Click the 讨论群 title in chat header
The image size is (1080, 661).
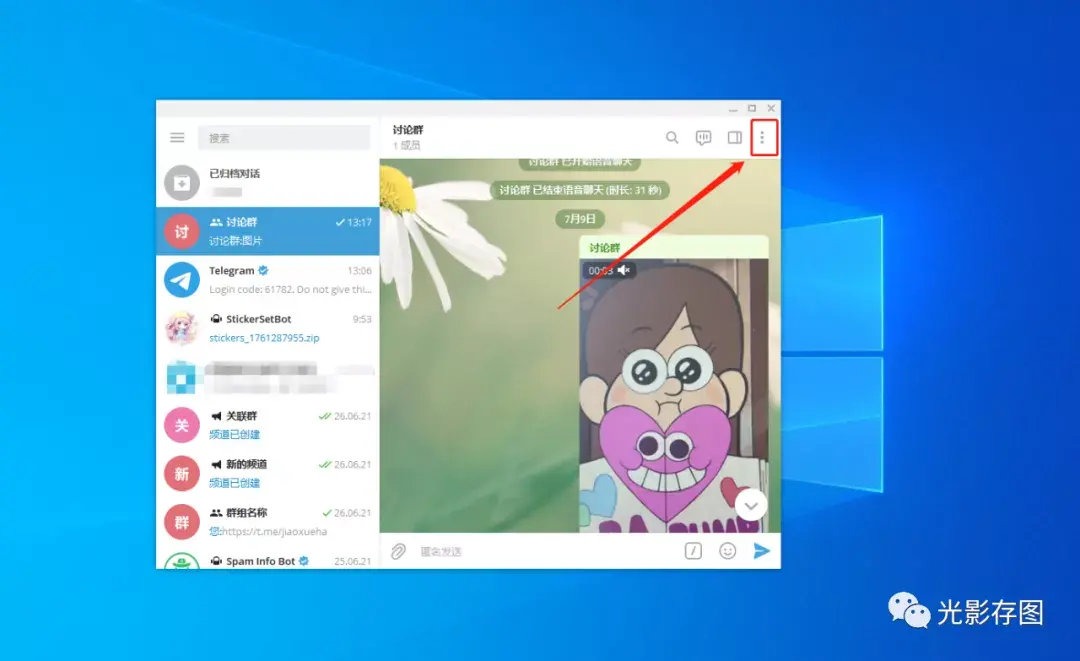408,129
